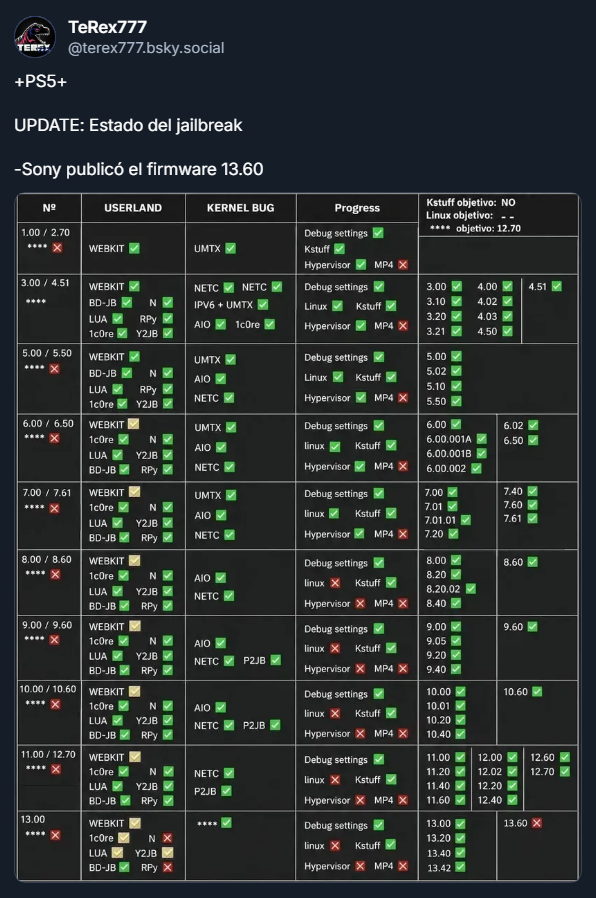This screenshot has width=596, height=898.
Task: Click the TeRex777 display name
Action: (x=107, y=27)
